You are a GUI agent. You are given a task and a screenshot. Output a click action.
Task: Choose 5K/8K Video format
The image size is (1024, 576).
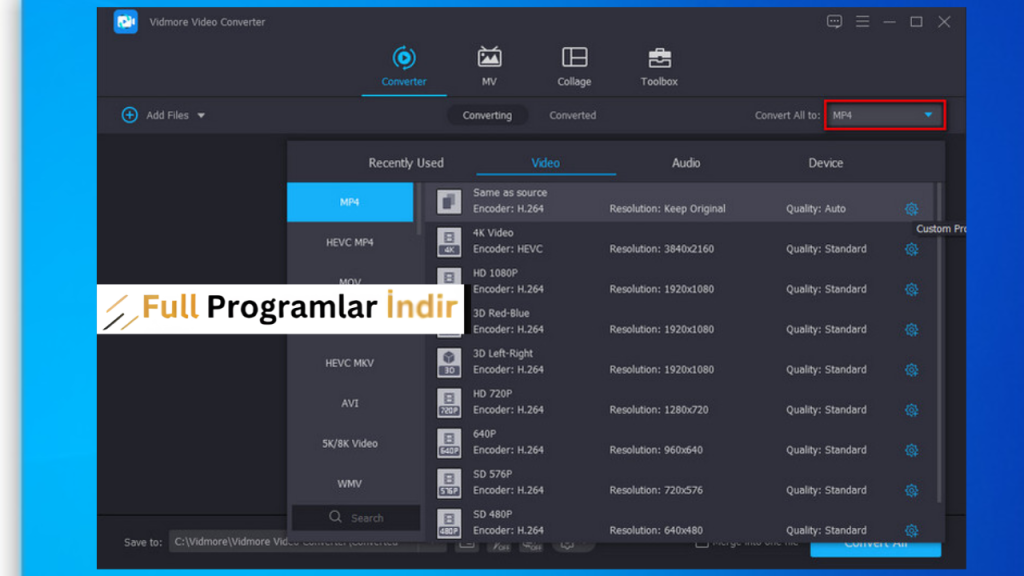tap(350, 443)
